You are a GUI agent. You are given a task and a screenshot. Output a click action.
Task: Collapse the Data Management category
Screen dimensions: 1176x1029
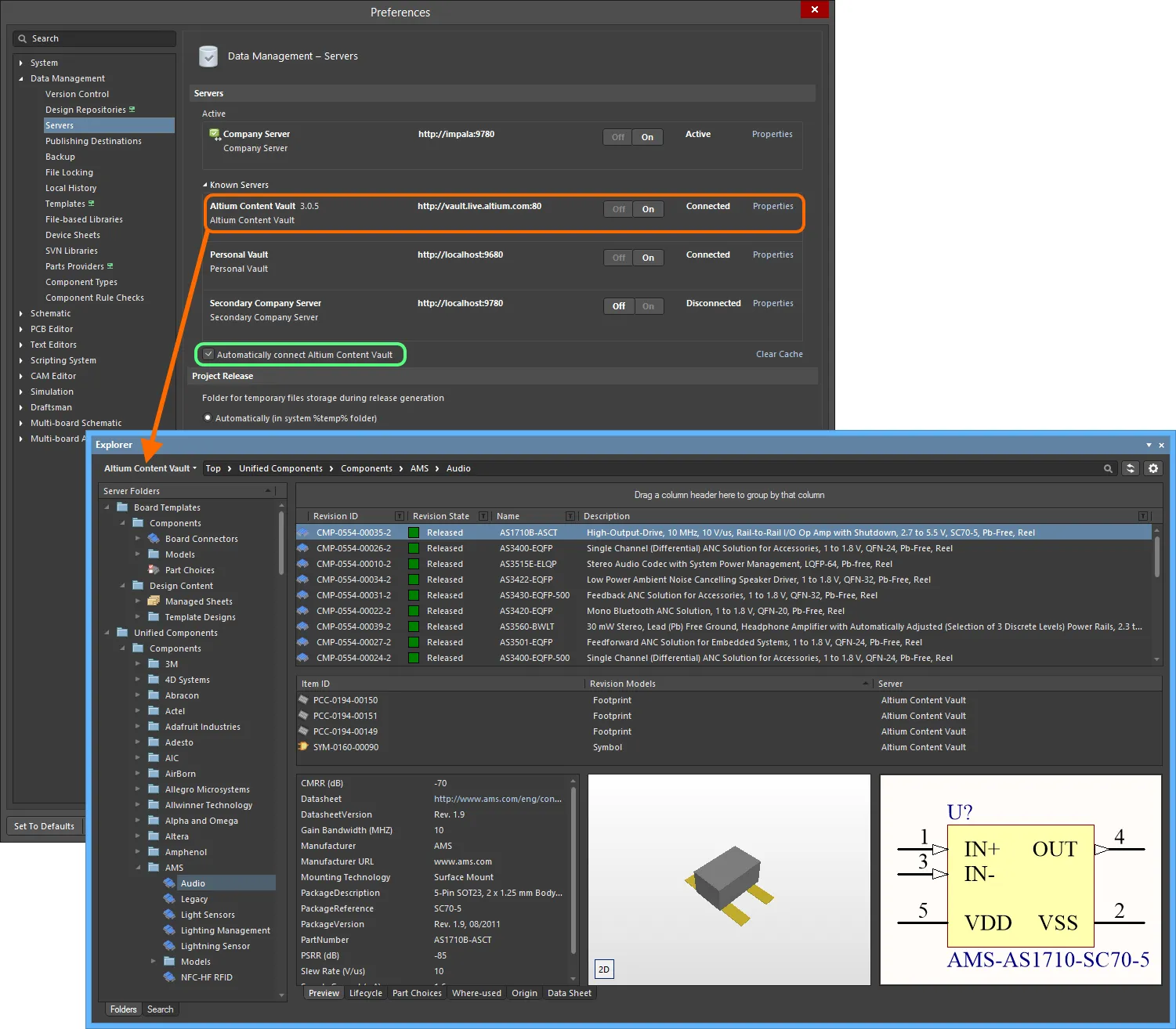click(x=21, y=78)
